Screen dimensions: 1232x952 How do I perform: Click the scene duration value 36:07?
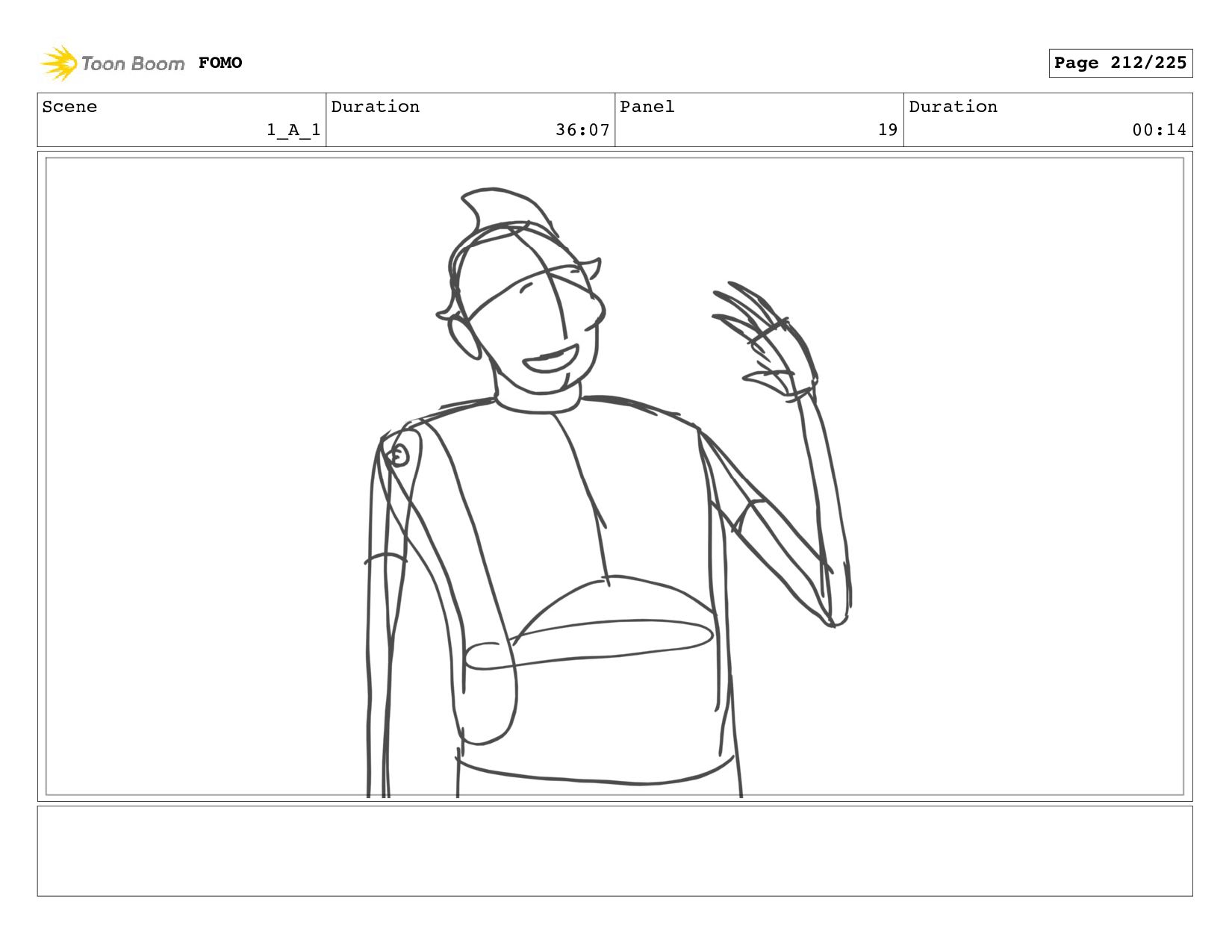(x=582, y=130)
